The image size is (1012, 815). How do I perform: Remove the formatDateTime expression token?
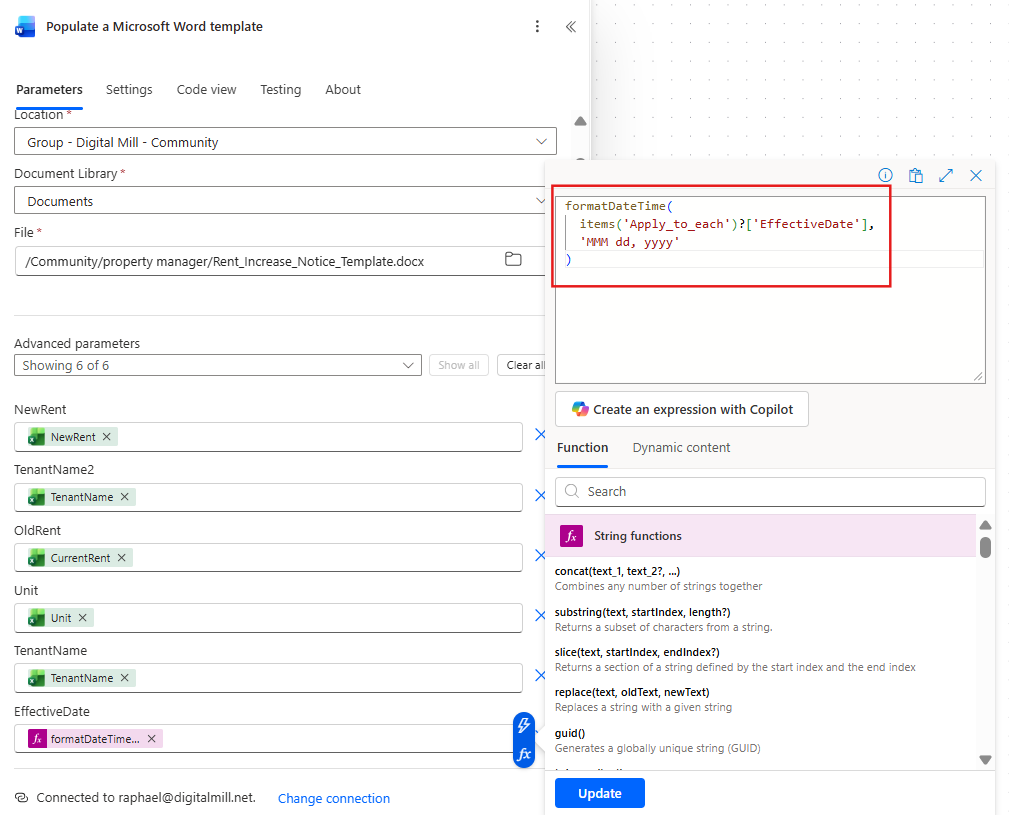152,739
